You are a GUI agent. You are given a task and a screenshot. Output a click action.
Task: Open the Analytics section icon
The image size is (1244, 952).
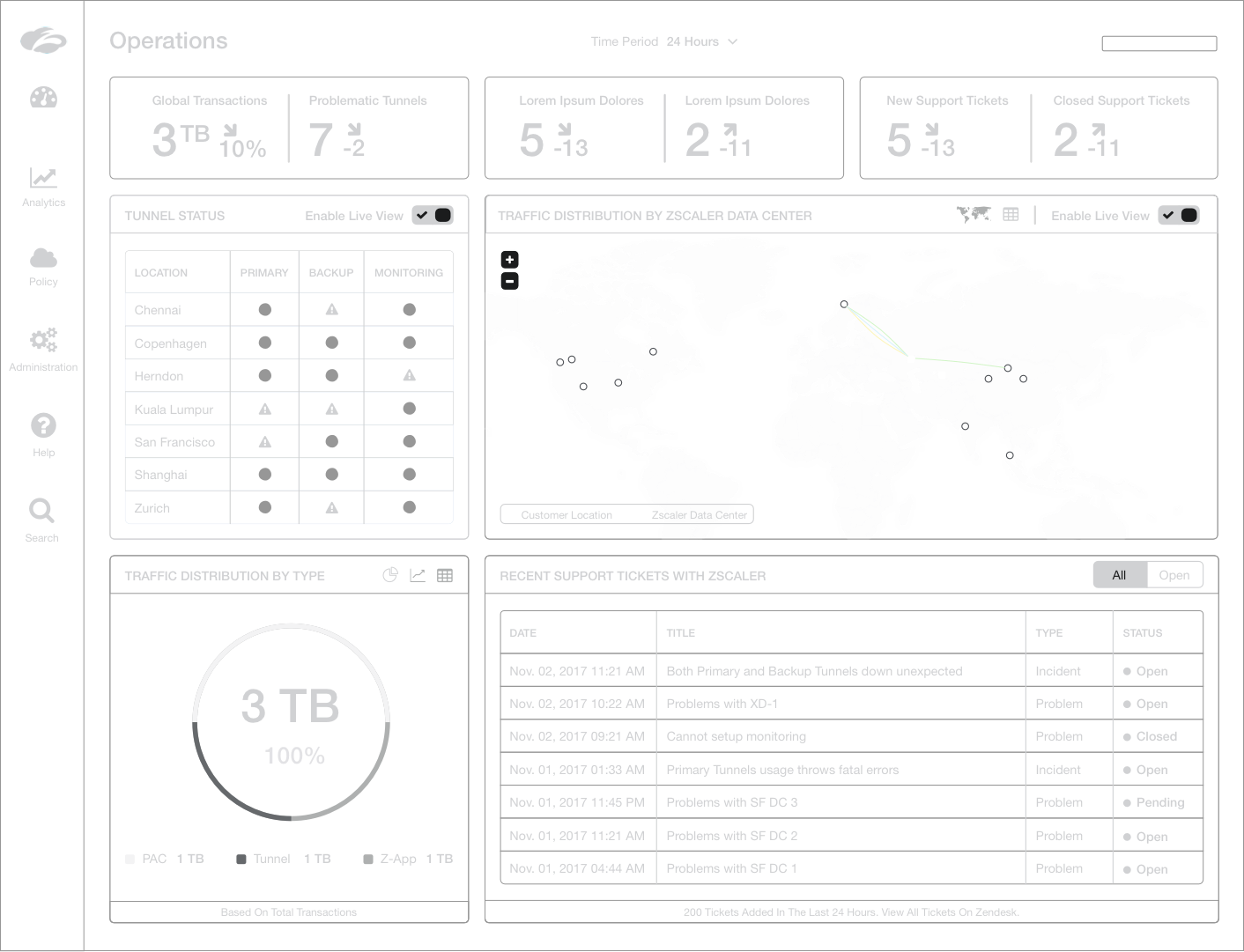click(43, 179)
